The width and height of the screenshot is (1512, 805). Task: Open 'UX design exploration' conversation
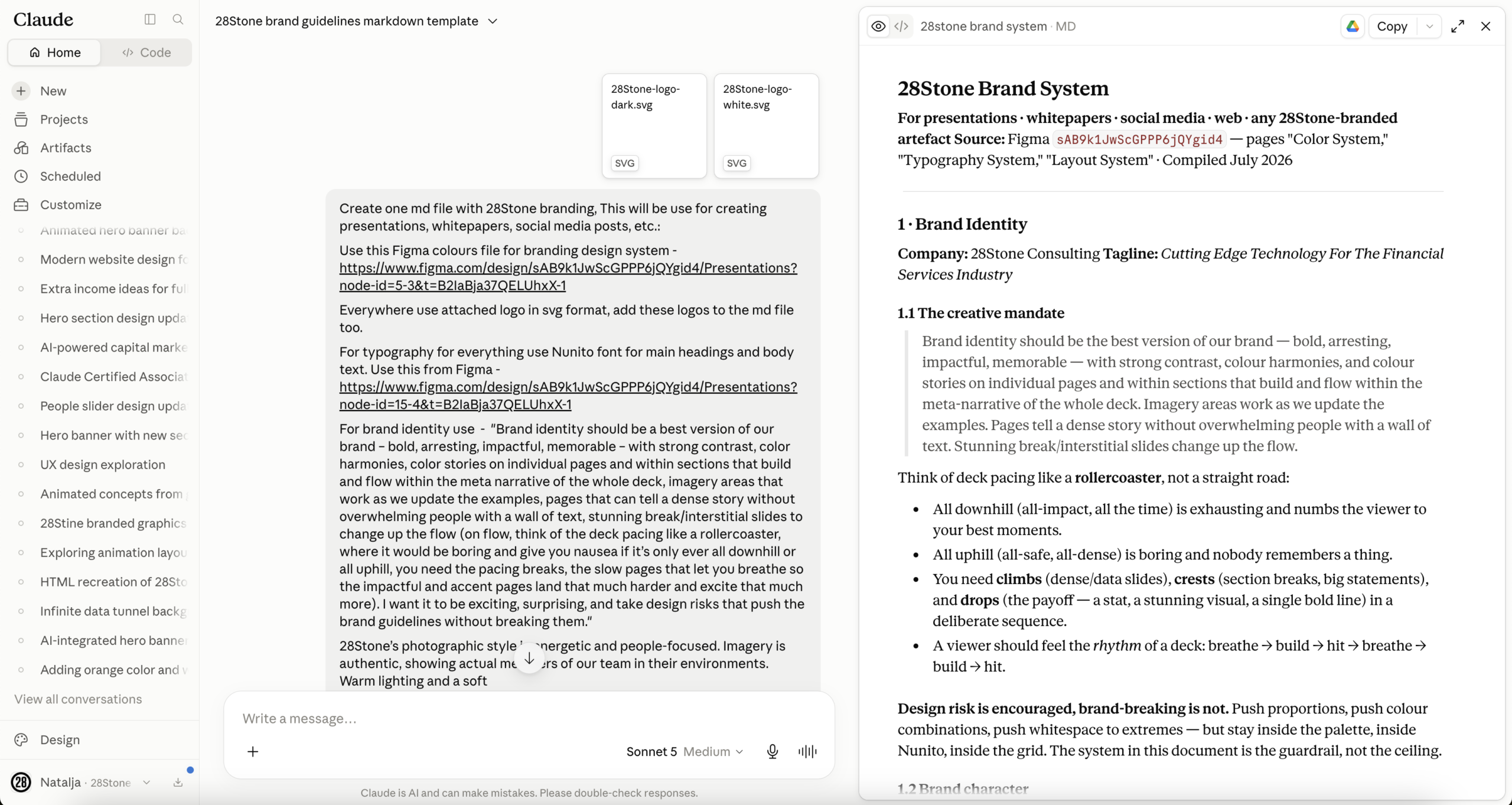99,465
